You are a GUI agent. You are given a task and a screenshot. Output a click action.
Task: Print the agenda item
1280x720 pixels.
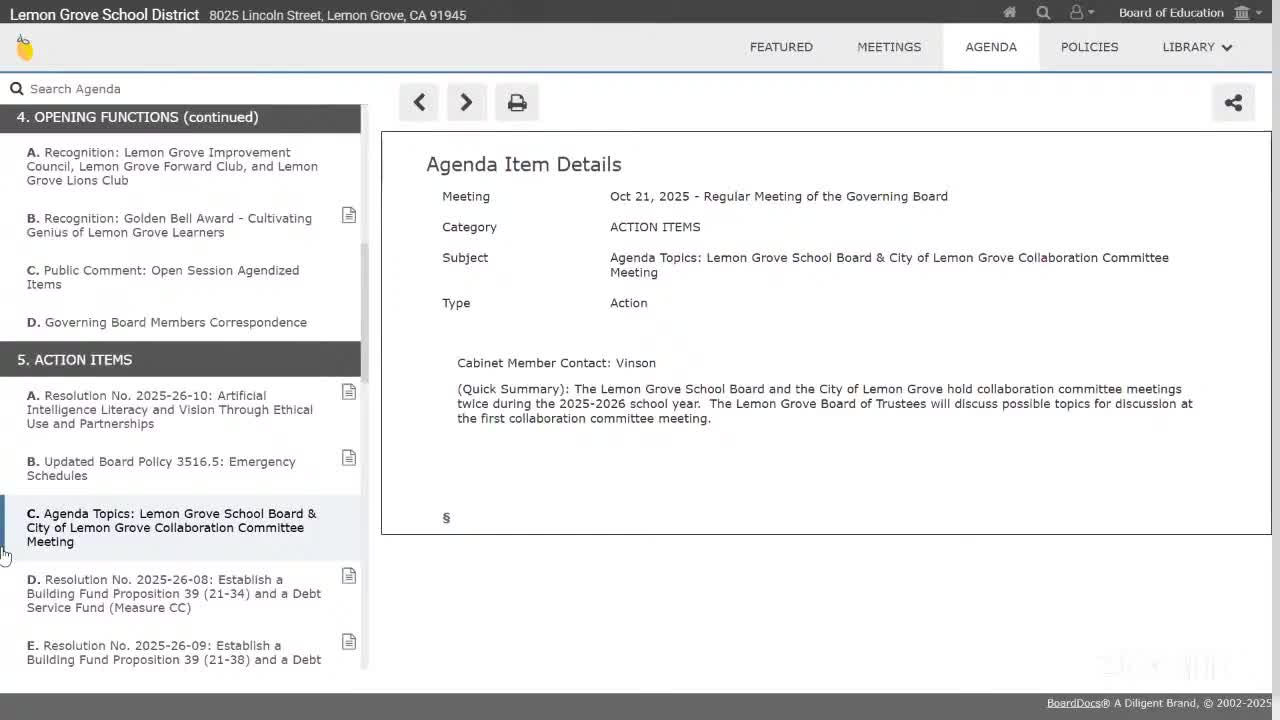[517, 102]
